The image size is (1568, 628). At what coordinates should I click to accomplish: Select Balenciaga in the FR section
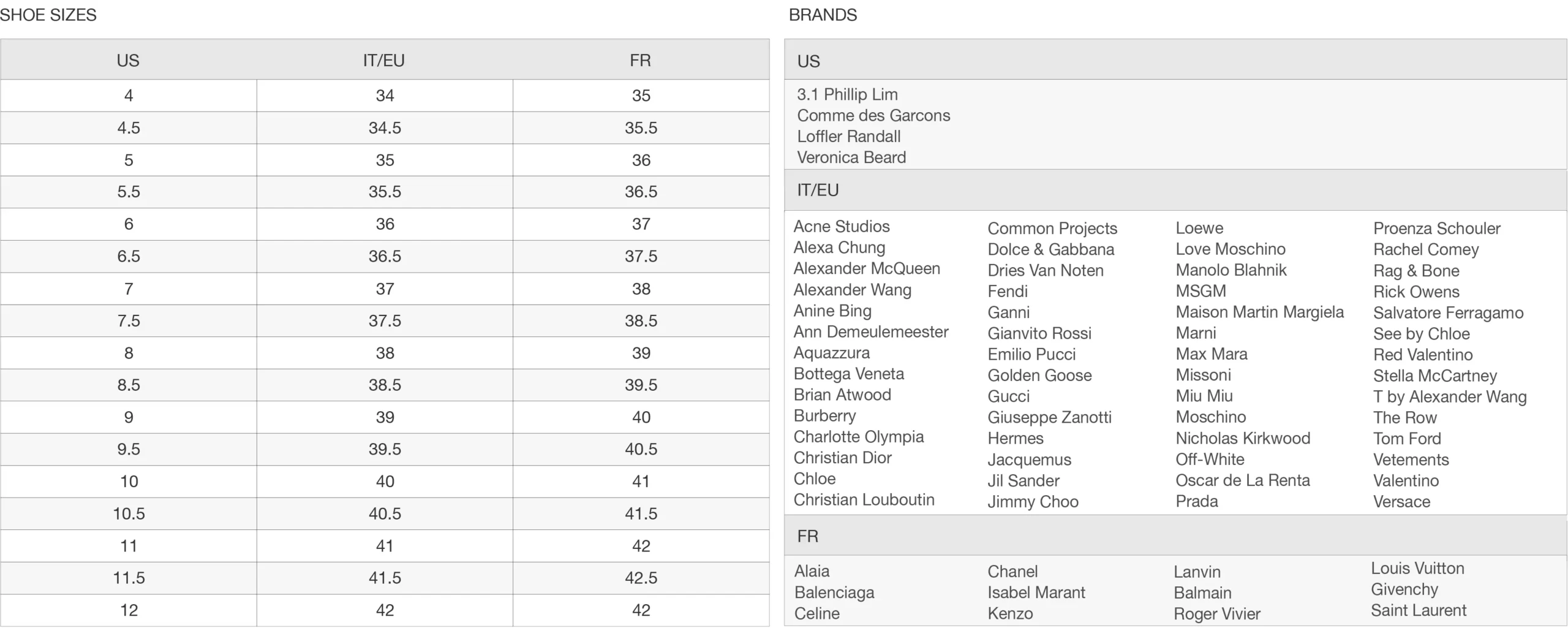click(834, 592)
